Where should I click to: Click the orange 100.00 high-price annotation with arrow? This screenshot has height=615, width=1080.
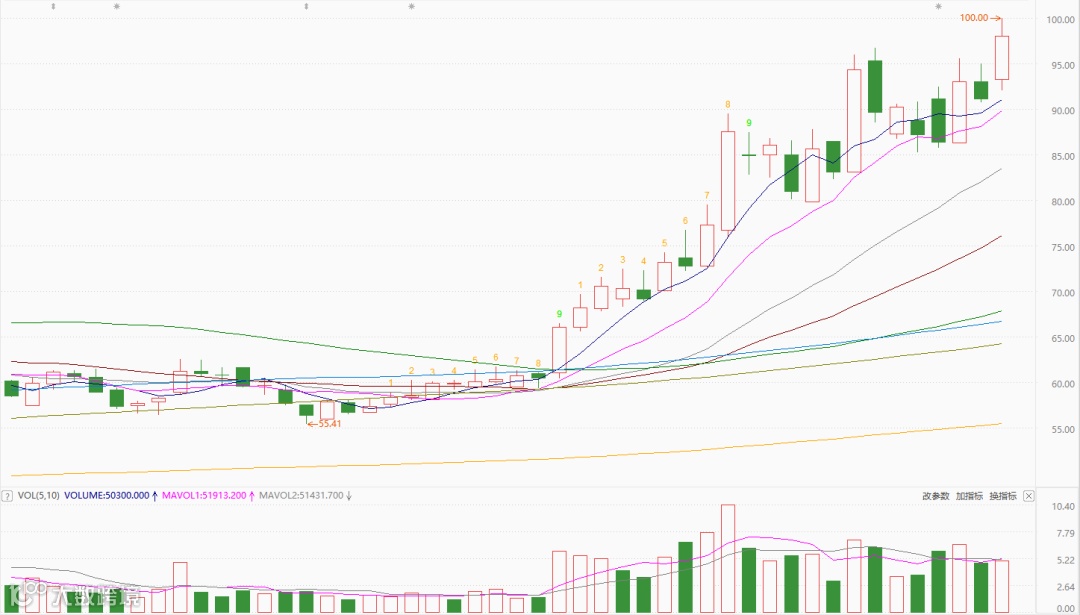(x=980, y=18)
